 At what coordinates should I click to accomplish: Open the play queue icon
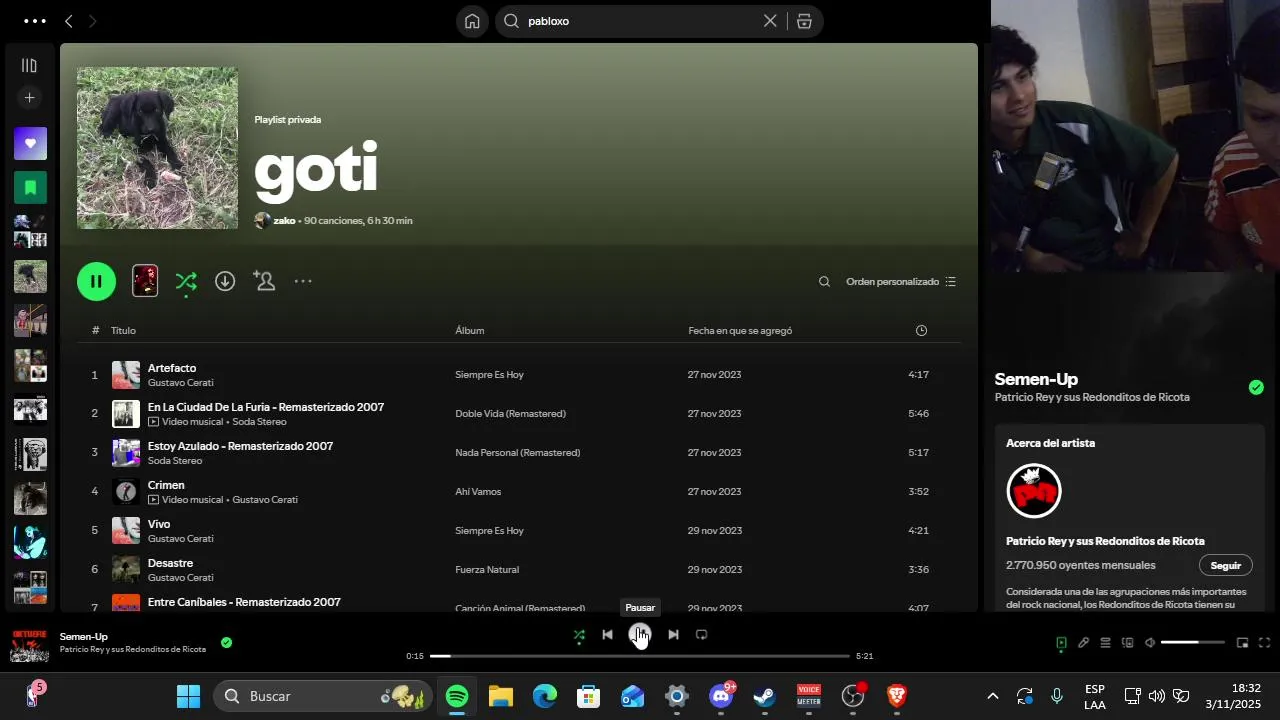click(1105, 643)
